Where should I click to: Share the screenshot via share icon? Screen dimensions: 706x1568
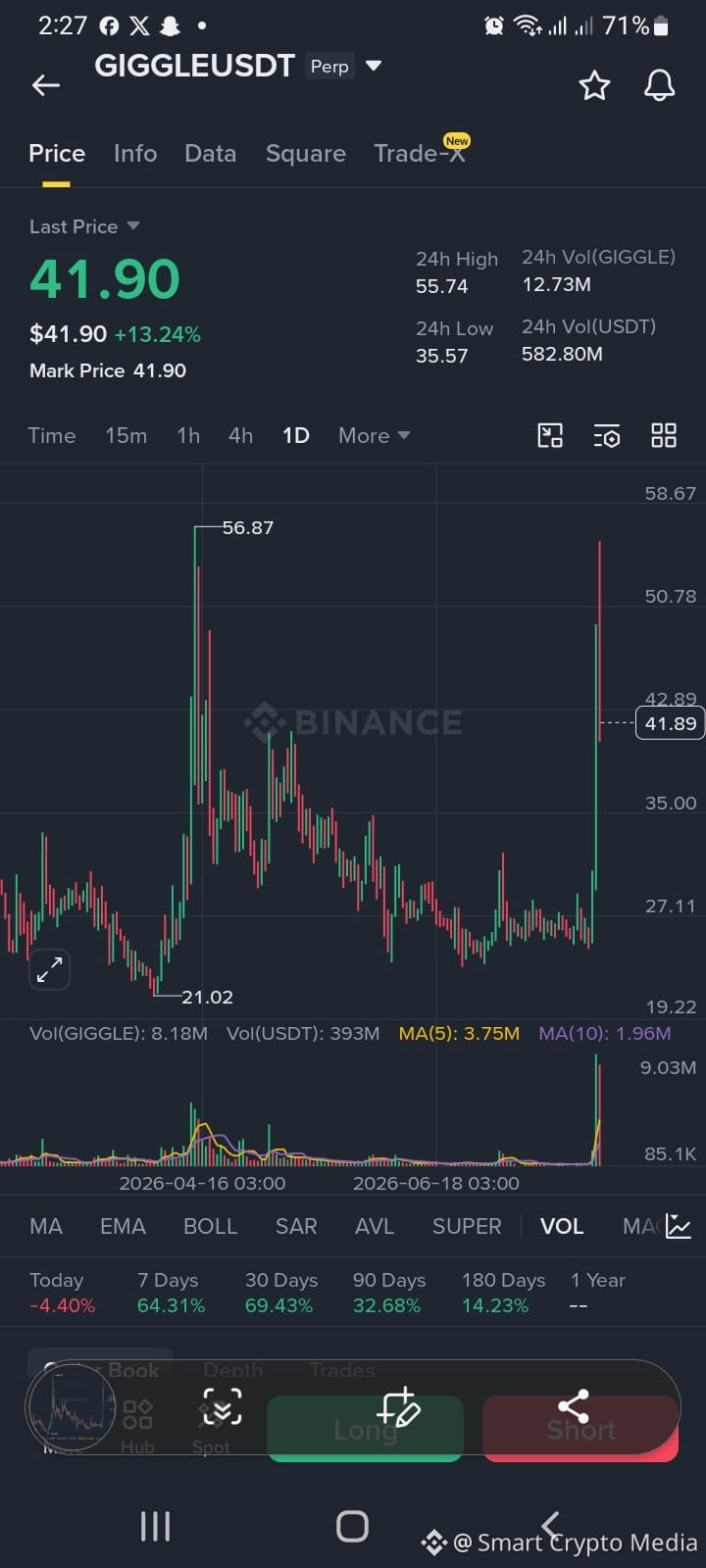pos(574,1406)
